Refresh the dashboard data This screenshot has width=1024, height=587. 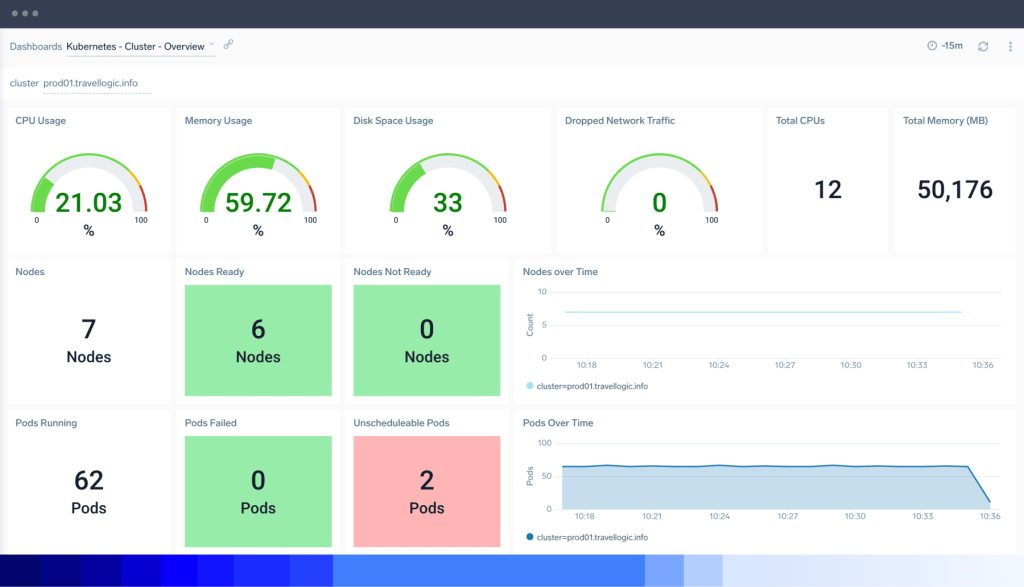click(x=983, y=46)
